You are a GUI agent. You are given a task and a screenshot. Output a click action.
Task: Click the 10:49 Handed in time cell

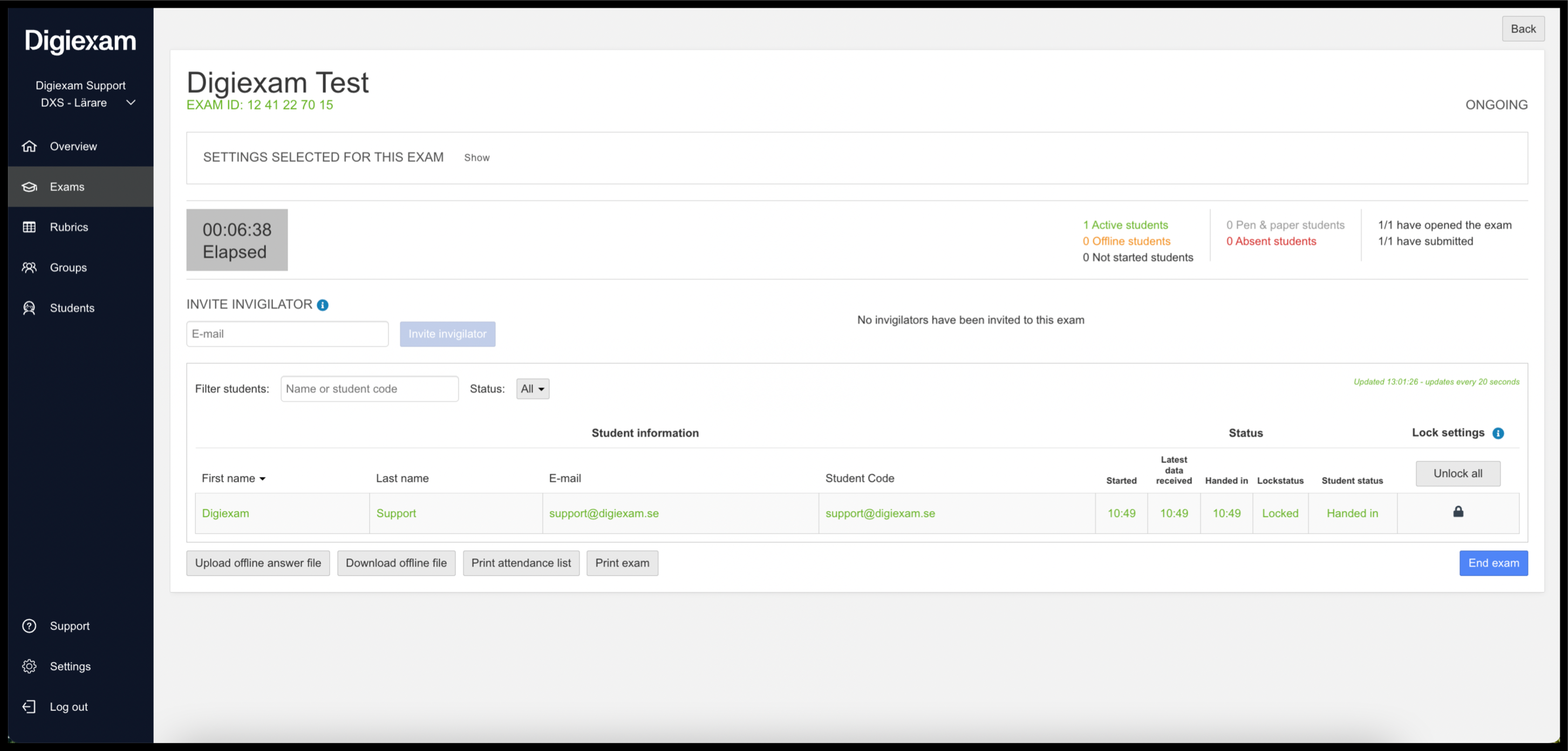1226,513
